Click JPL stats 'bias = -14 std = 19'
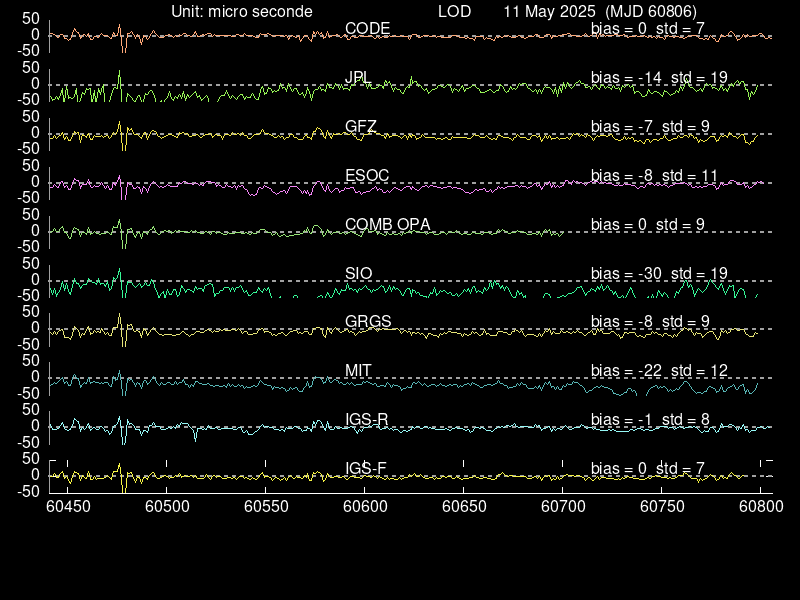Viewport: 800px width, 600px height. (x=659, y=78)
